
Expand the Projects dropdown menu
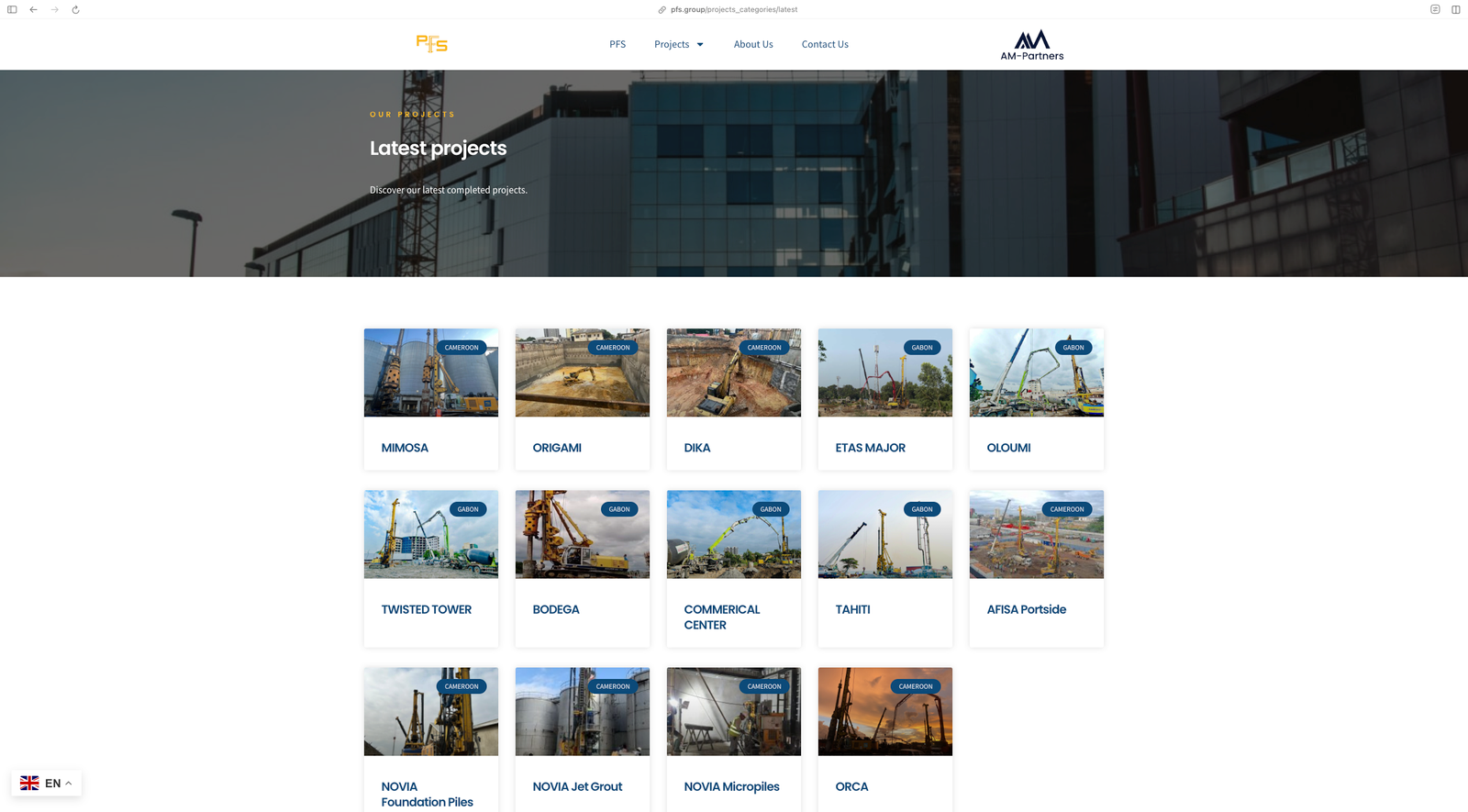point(678,45)
